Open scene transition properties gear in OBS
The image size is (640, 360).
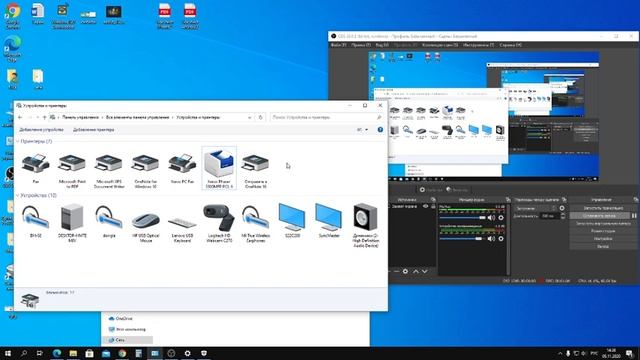(562, 208)
